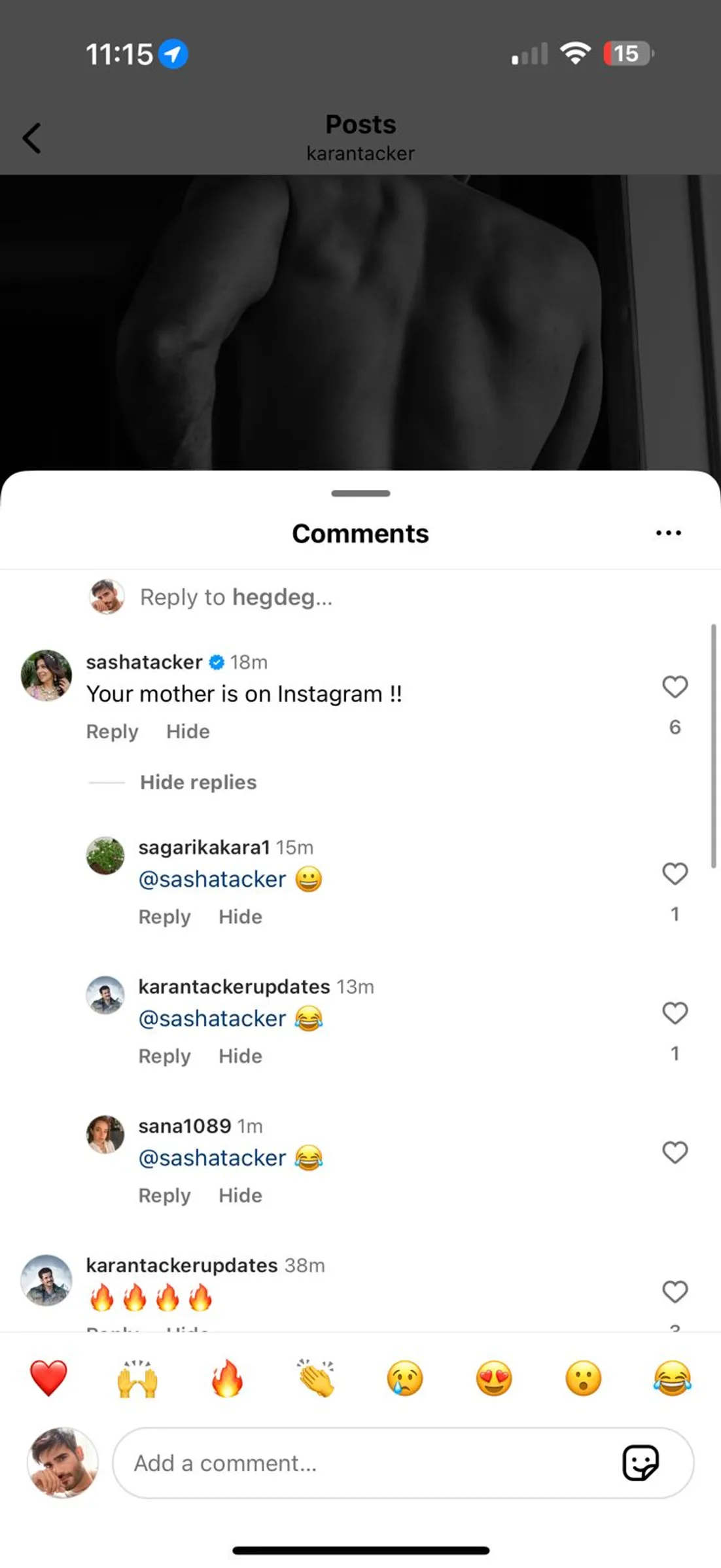This screenshot has width=721, height=1568.
Task: Open karantackerupdates profile from 13m reply
Action: [234, 987]
